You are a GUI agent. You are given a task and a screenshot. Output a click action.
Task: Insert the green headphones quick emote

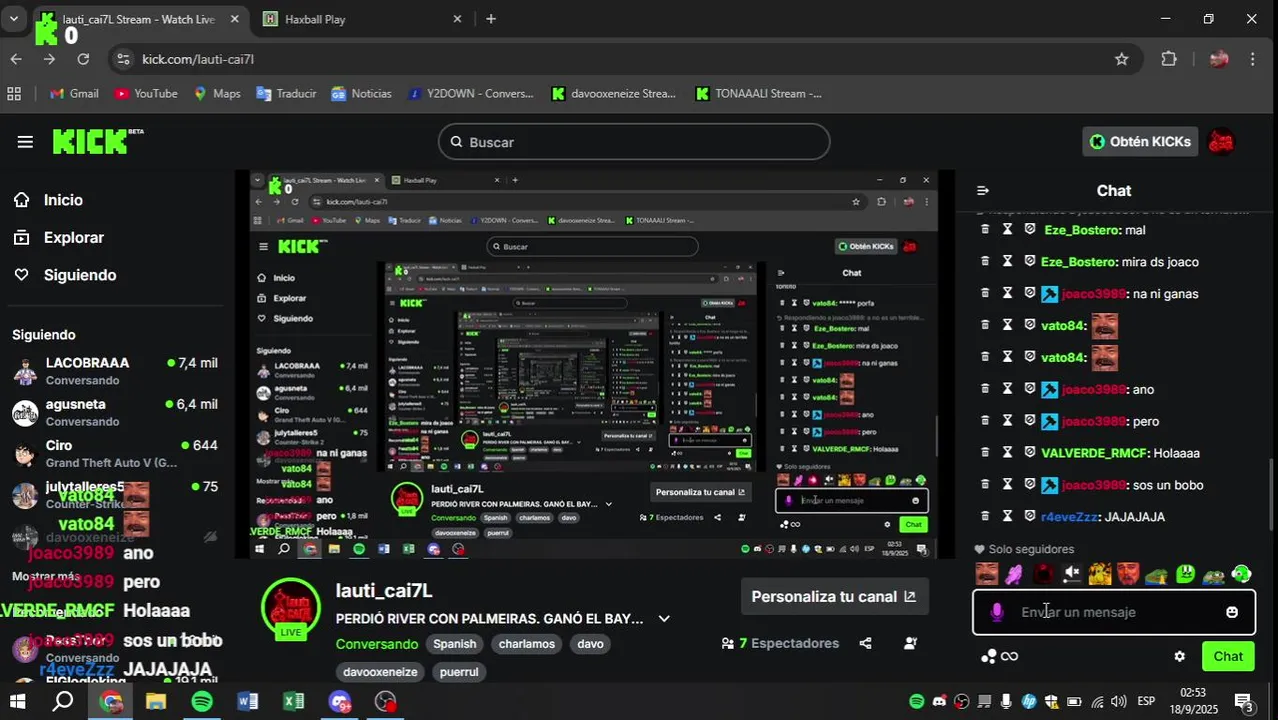click(x=1241, y=574)
